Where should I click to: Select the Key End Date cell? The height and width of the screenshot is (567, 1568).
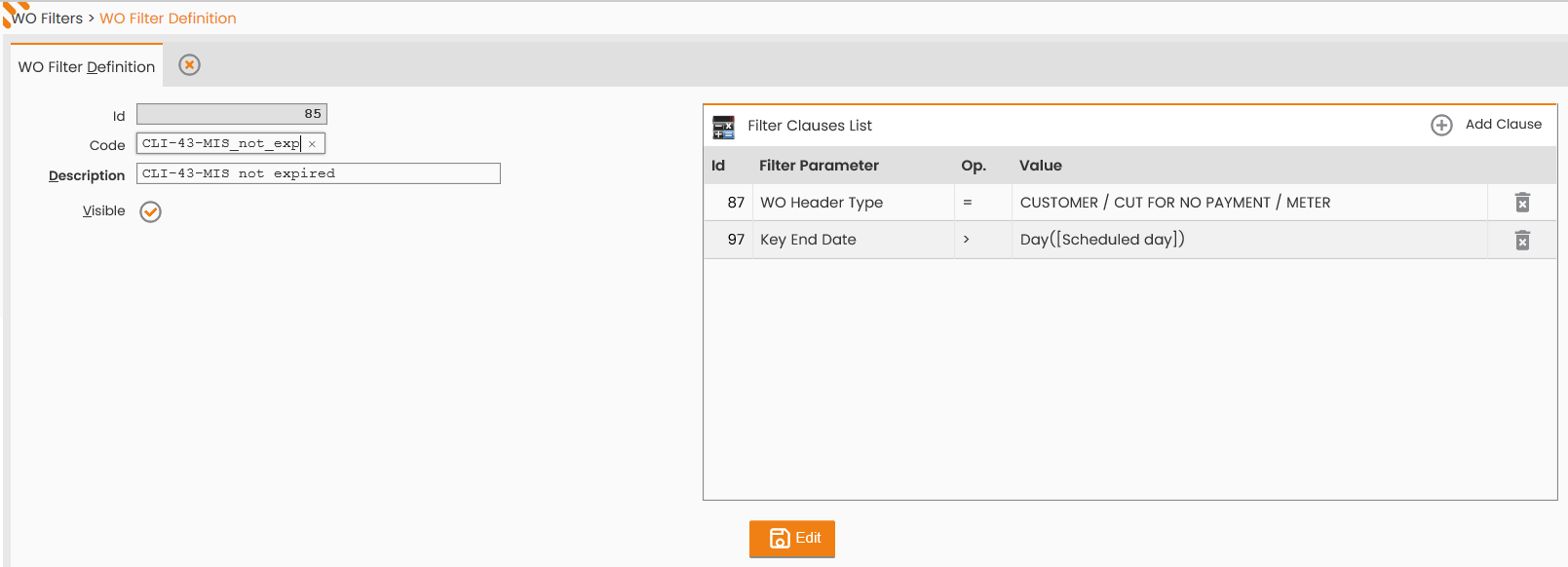pyautogui.click(x=853, y=240)
